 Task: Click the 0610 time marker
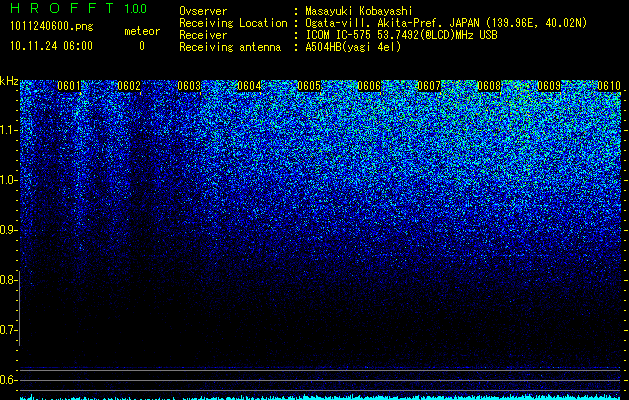click(609, 86)
